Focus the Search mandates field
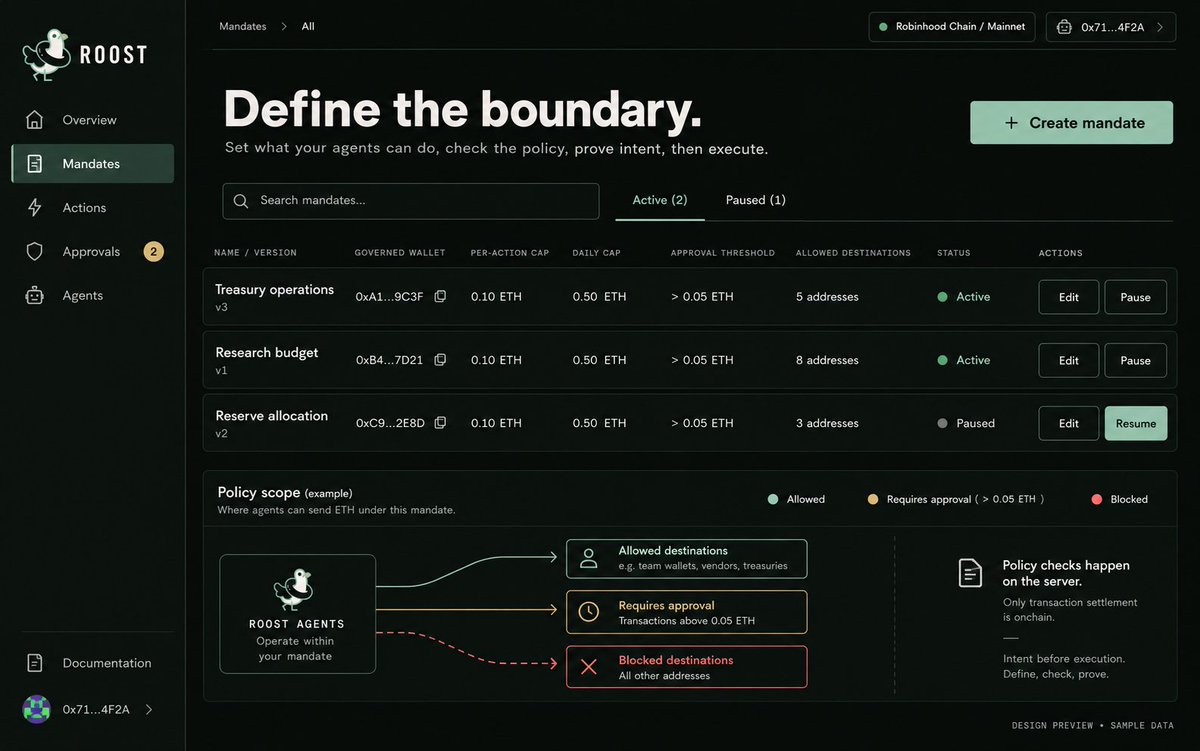The width and height of the screenshot is (1200, 751). click(x=411, y=201)
